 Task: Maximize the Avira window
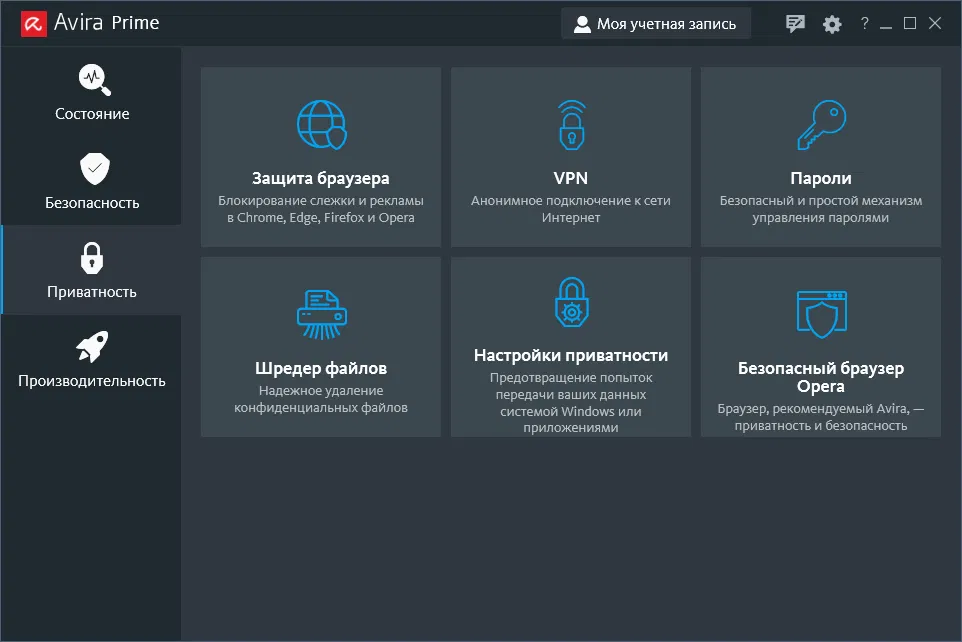(x=910, y=23)
